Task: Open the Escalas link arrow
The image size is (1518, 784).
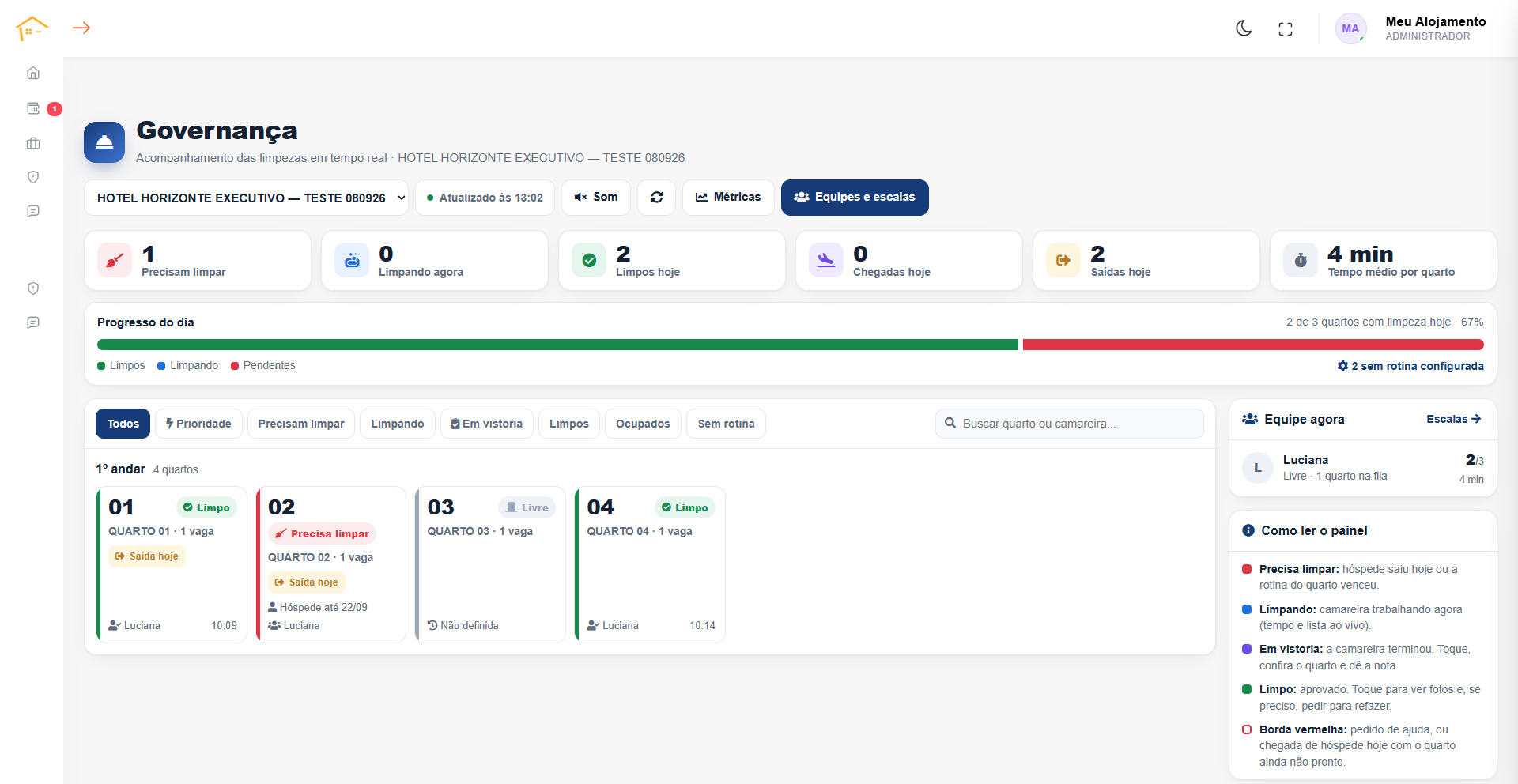Action: 1454,419
